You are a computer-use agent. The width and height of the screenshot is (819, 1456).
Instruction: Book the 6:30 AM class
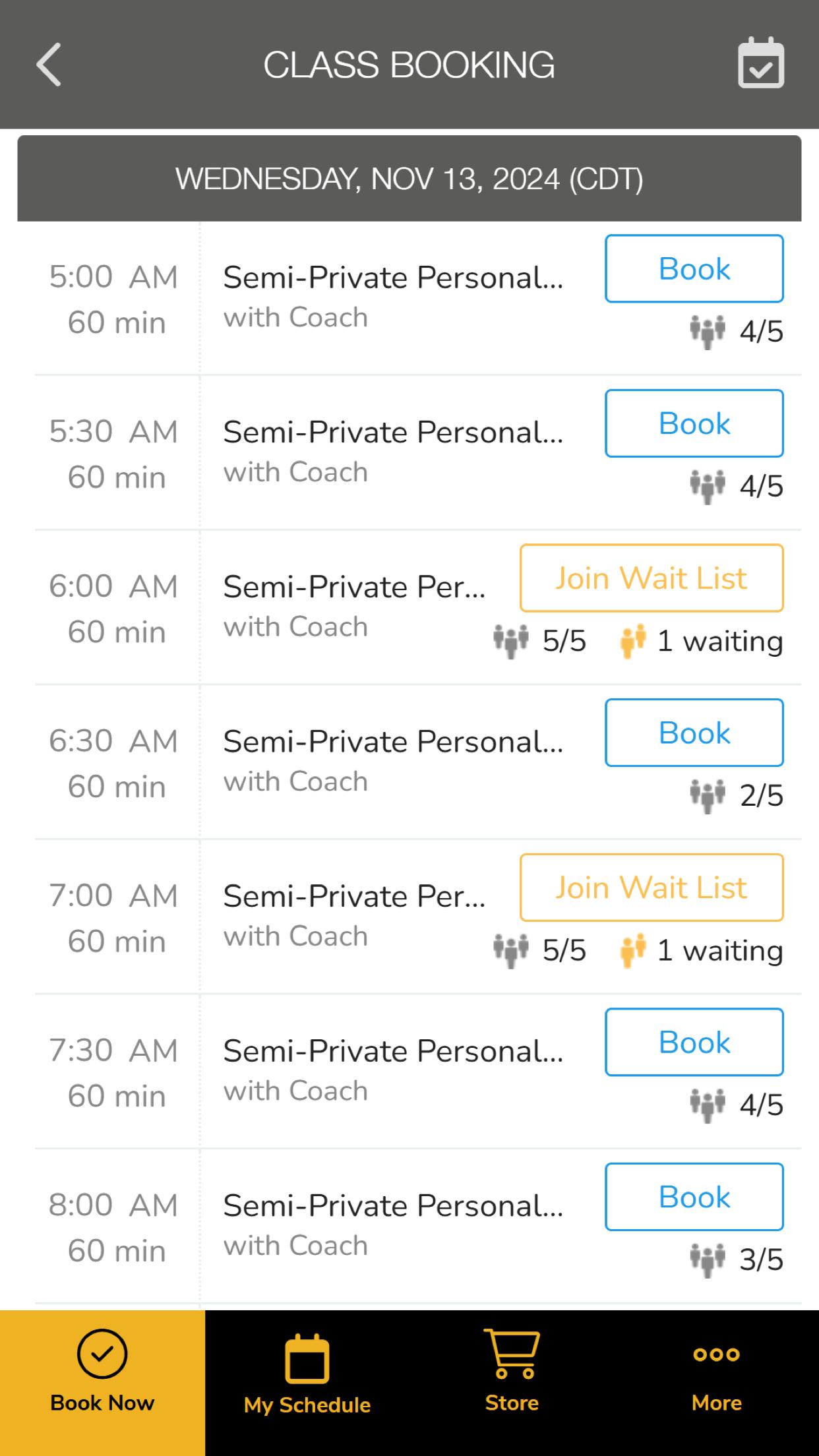[694, 733]
